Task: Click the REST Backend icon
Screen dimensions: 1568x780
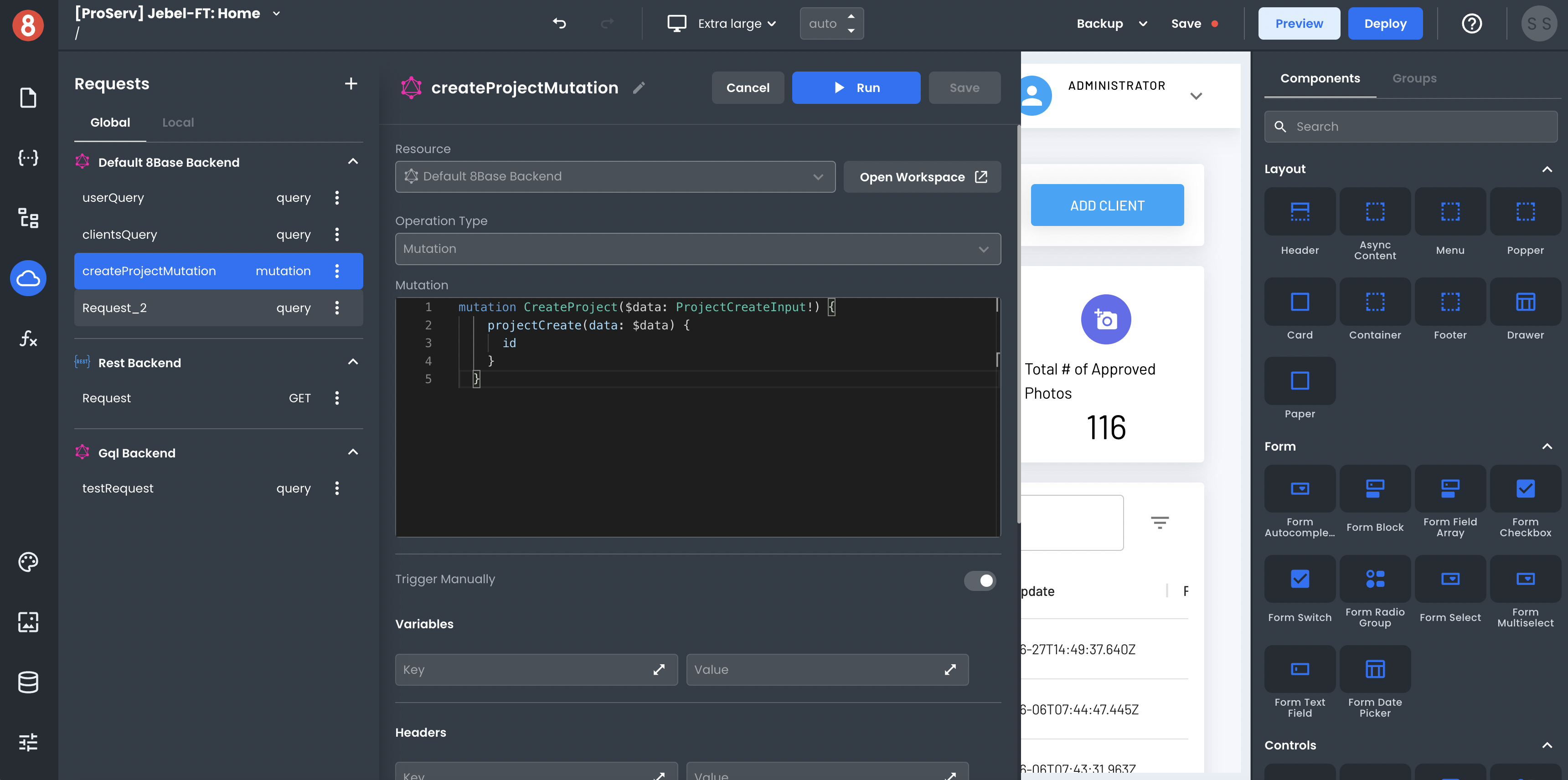Action: pyautogui.click(x=82, y=362)
